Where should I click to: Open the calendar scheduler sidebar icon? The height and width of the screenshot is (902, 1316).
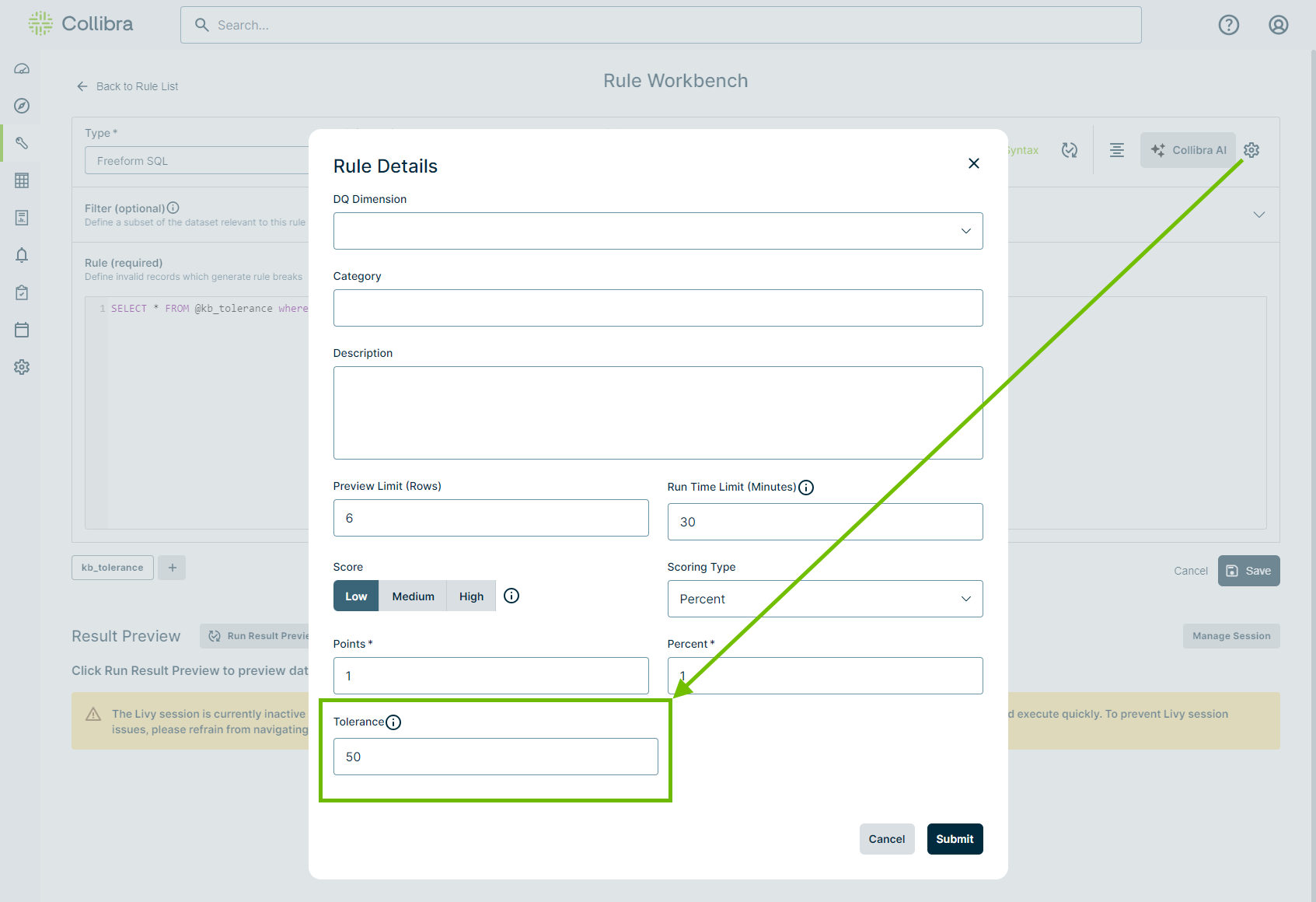click(x=22, y=330)
